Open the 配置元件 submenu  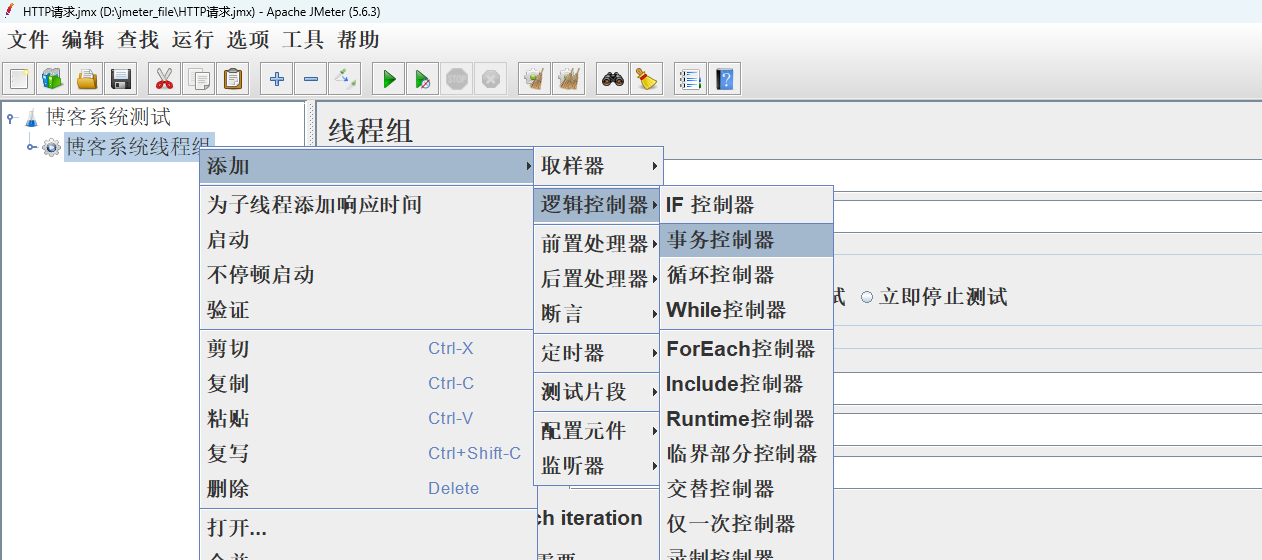pyautogui.click(x=598, y=431)
